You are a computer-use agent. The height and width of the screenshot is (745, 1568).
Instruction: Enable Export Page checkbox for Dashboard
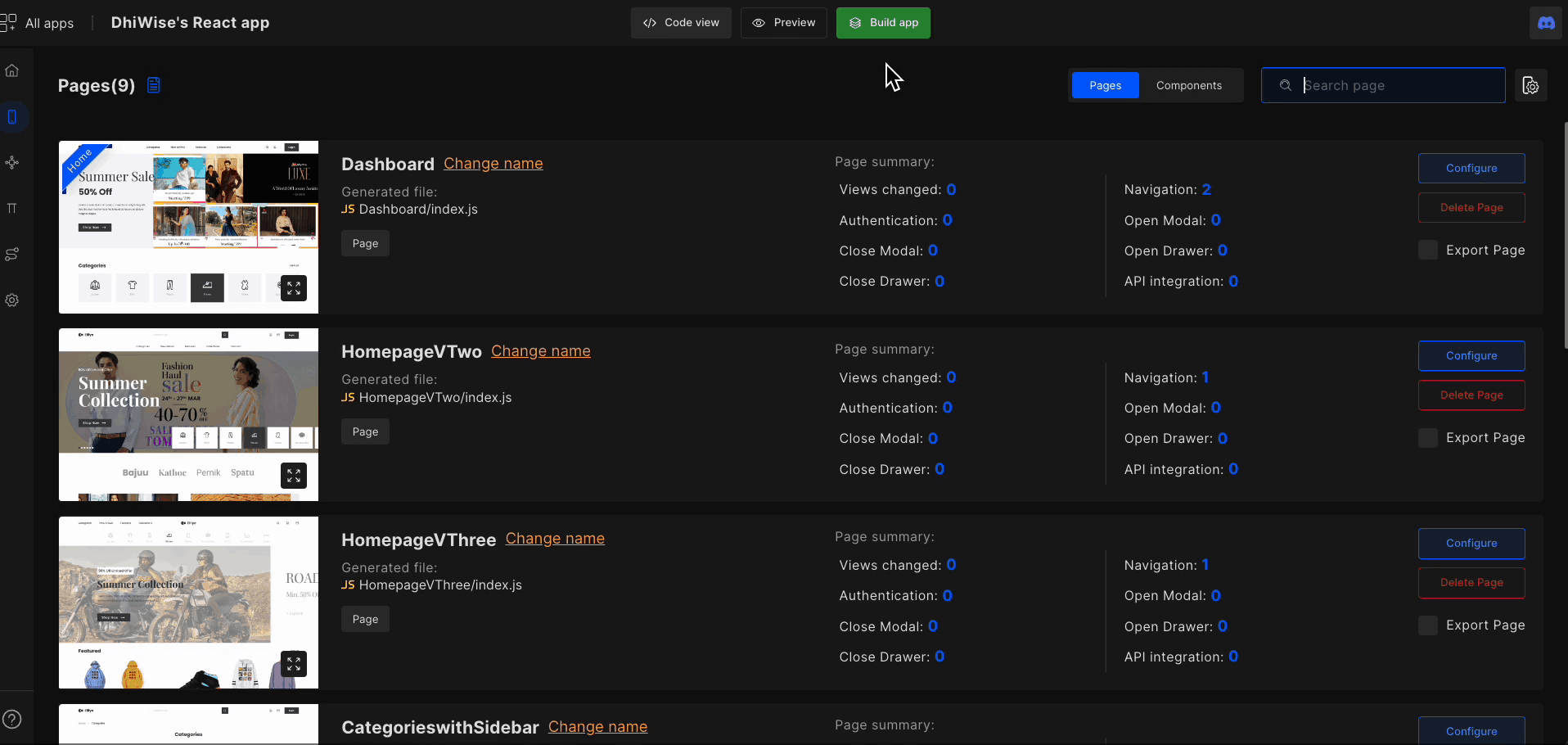point(1428,251)
